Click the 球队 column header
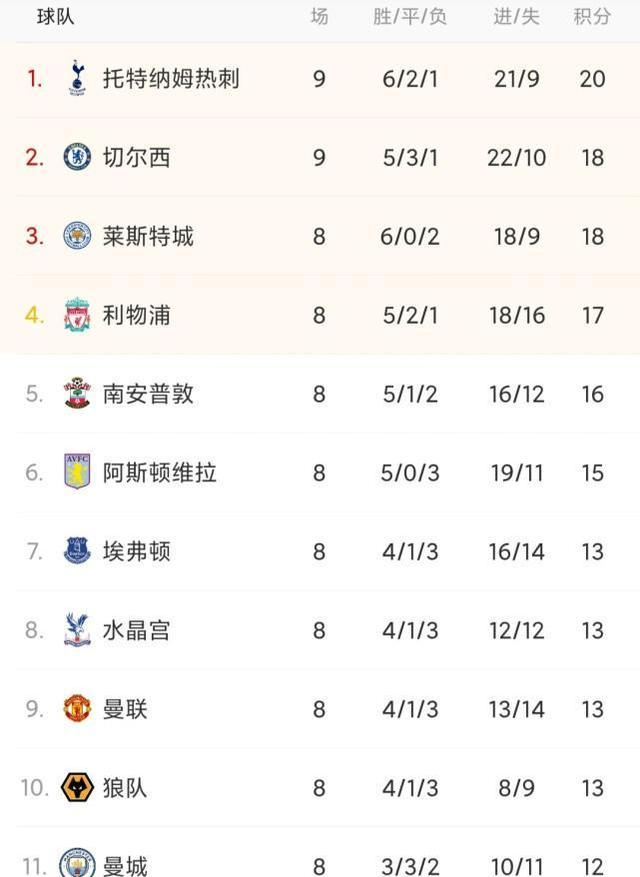 click(x=55, y=17)
